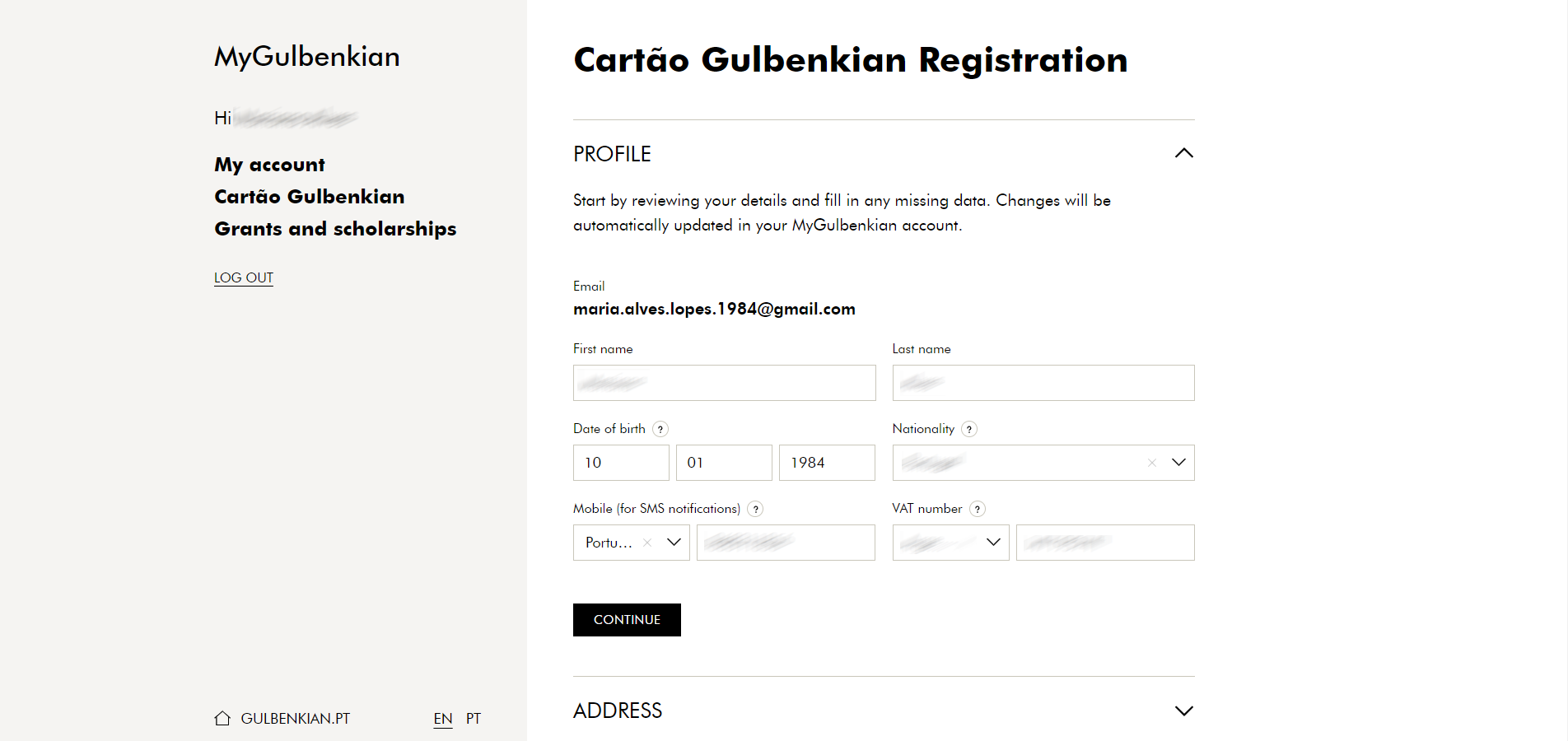1568x741 pixels.
Task: Open Grants and scholarships sidebar item
Action: [x=335, y=229]
